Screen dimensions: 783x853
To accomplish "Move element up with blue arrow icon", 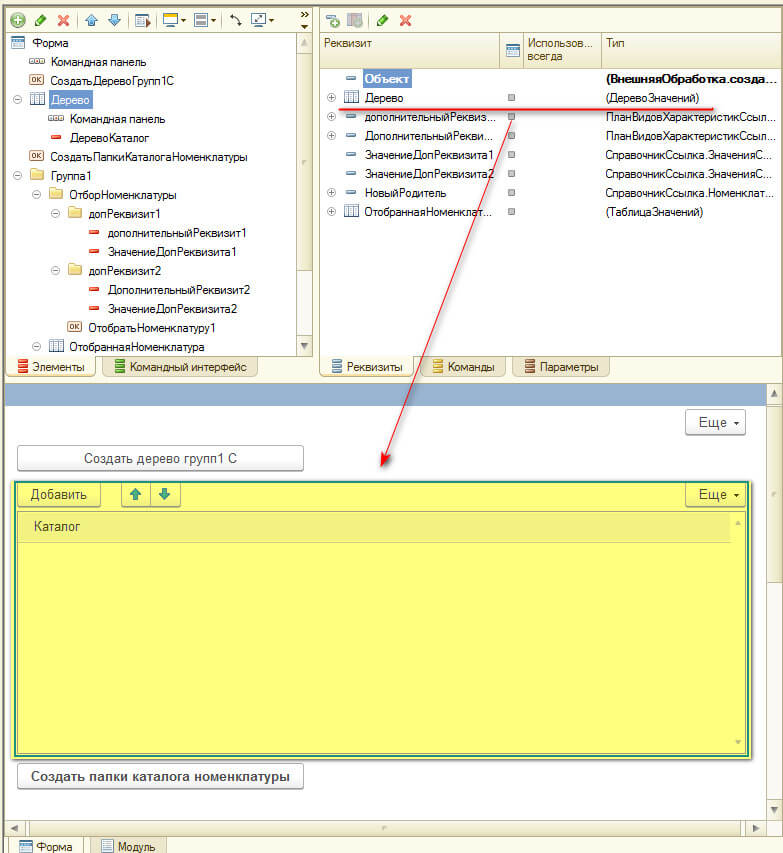I will 92,20.
